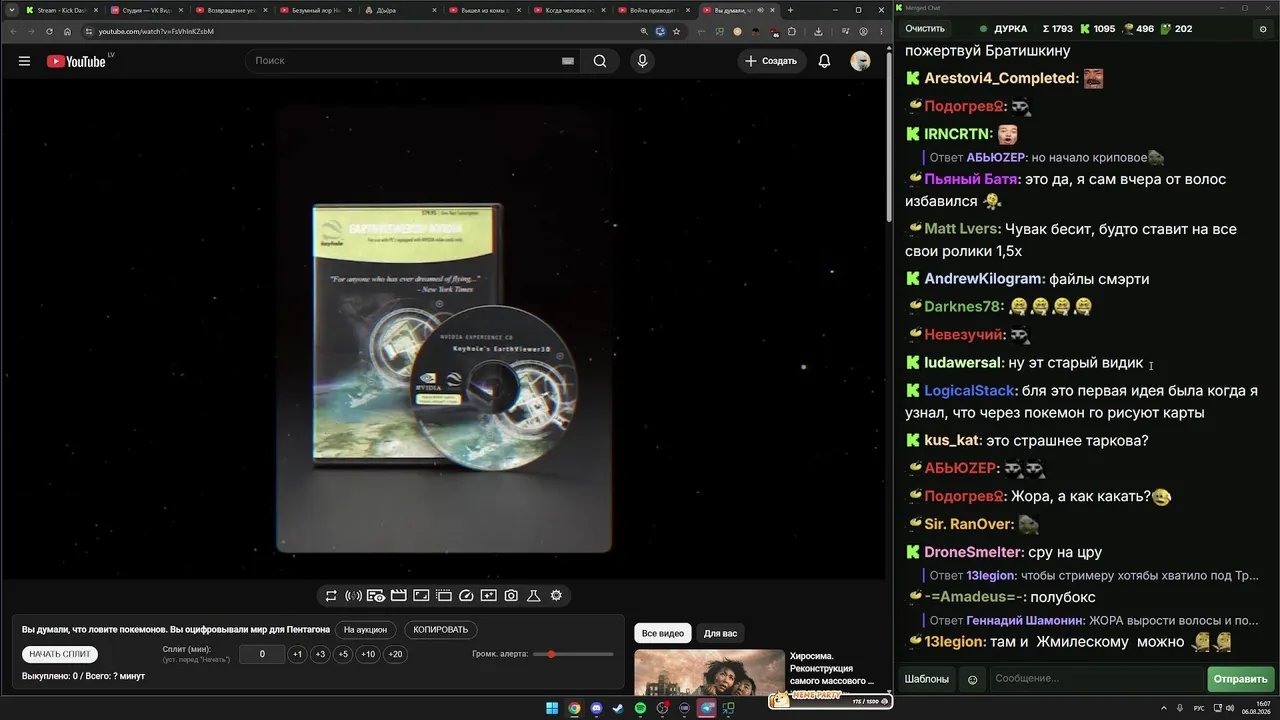
Task: Open Chrome from the taskbar
Action: pyautogui.click(x=574, y=709)
